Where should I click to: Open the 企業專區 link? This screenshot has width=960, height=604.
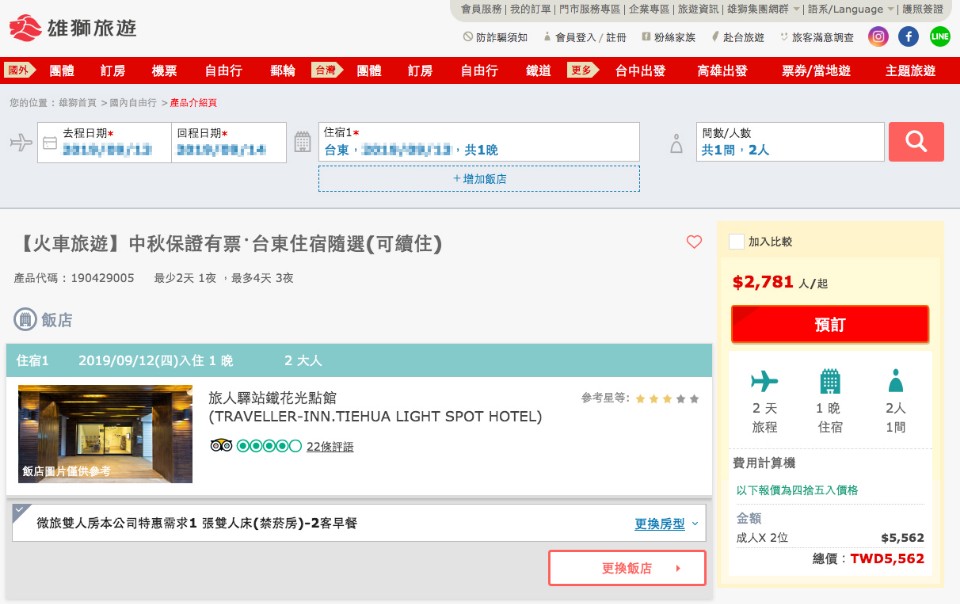pyautogui.click(x=649, y=9)
